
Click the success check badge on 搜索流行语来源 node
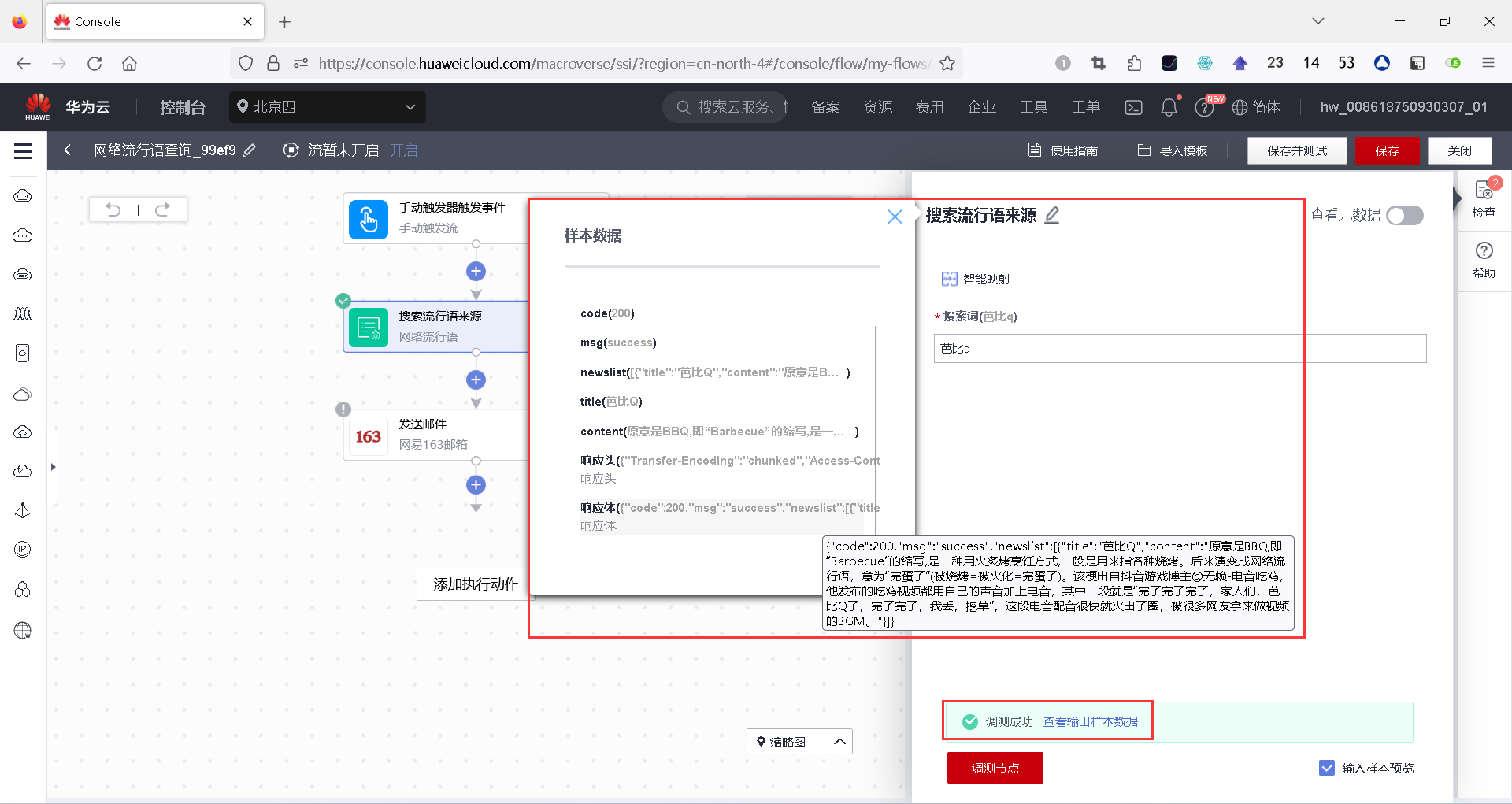343,301
